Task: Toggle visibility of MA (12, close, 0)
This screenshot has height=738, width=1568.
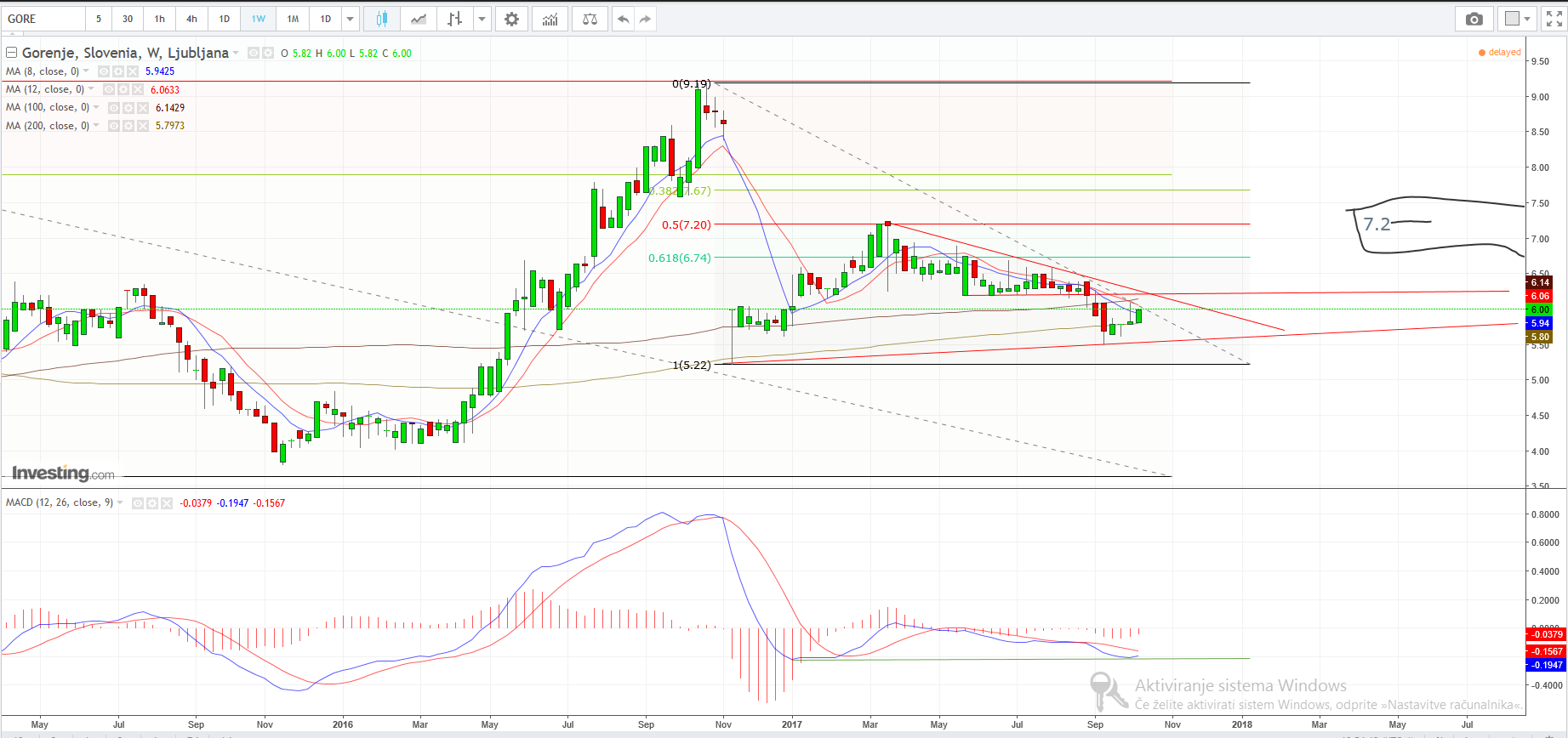Action: click(x=109, y=89)
